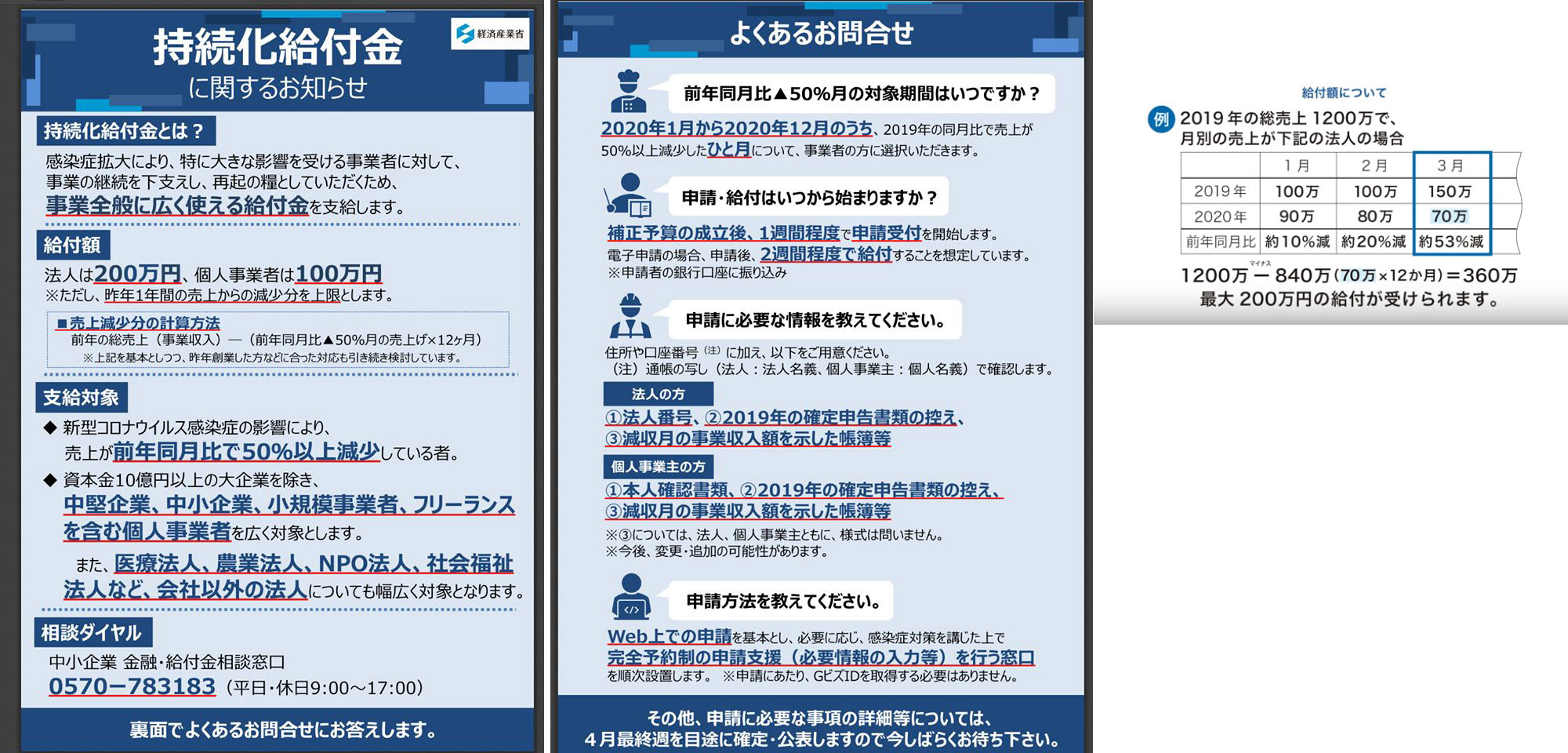Click the 相談ダイヤル section heading
The width and height of the screenshot is (1568, 753).
tap(92, 632)
